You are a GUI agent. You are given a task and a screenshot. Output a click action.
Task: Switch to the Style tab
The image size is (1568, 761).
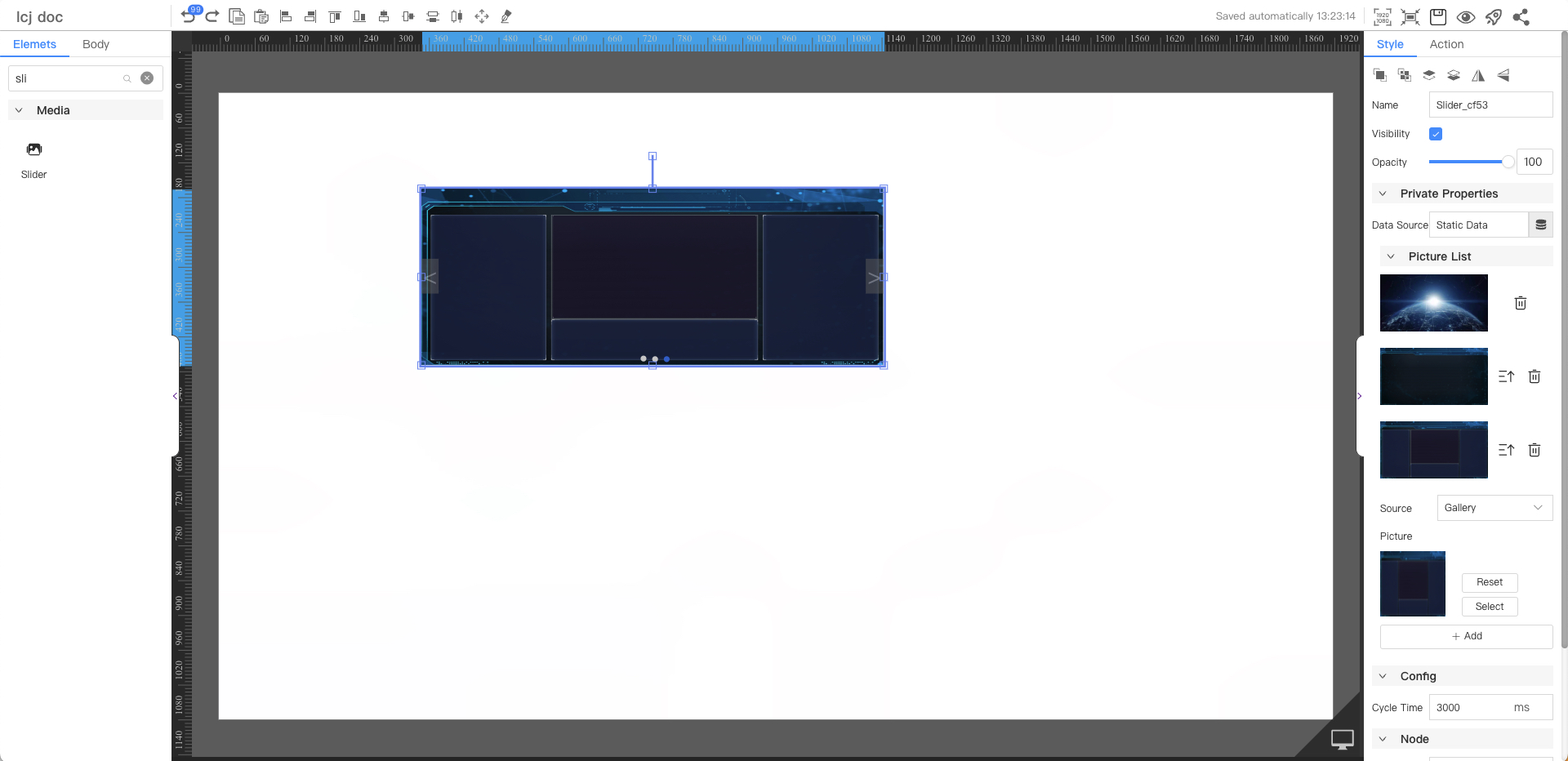tap(1390, 44)
